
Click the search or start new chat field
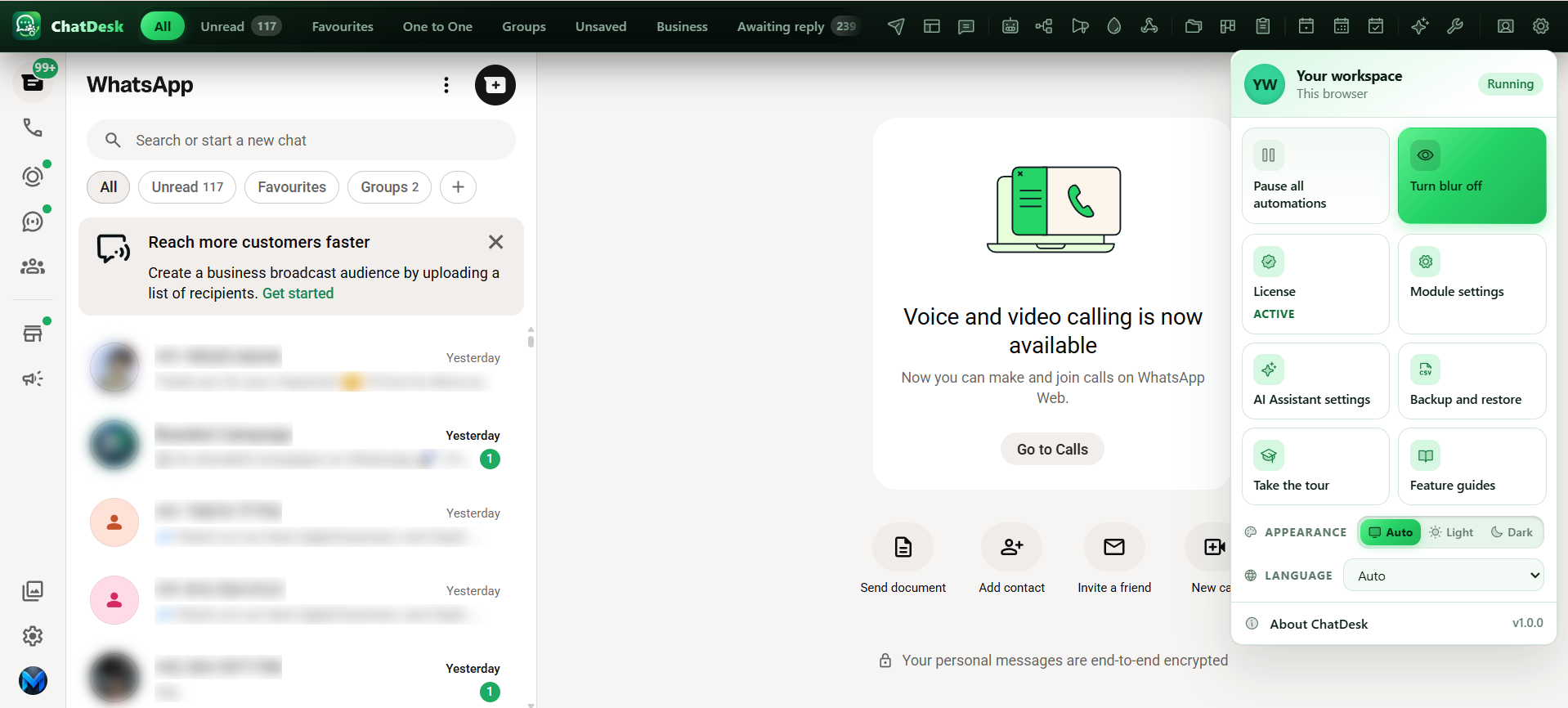tap(301, 141)
